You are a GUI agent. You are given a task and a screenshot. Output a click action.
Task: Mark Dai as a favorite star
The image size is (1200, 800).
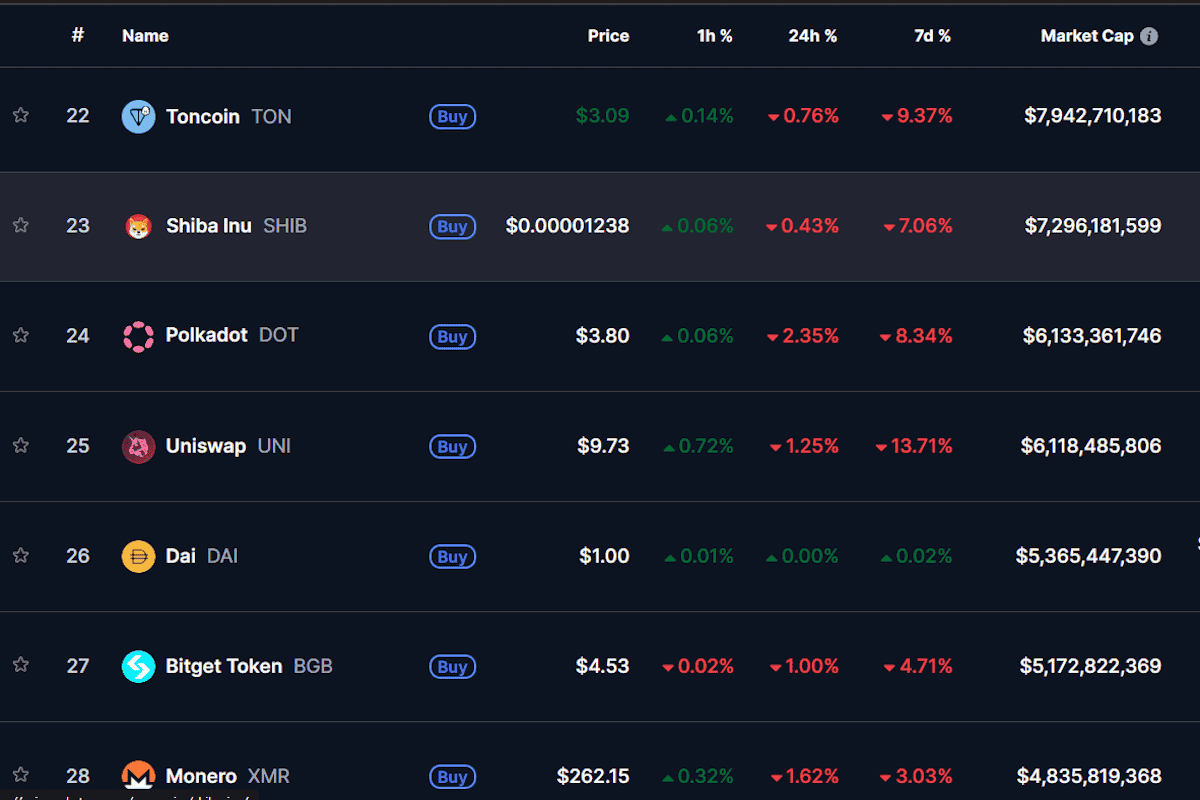[20, 555]
